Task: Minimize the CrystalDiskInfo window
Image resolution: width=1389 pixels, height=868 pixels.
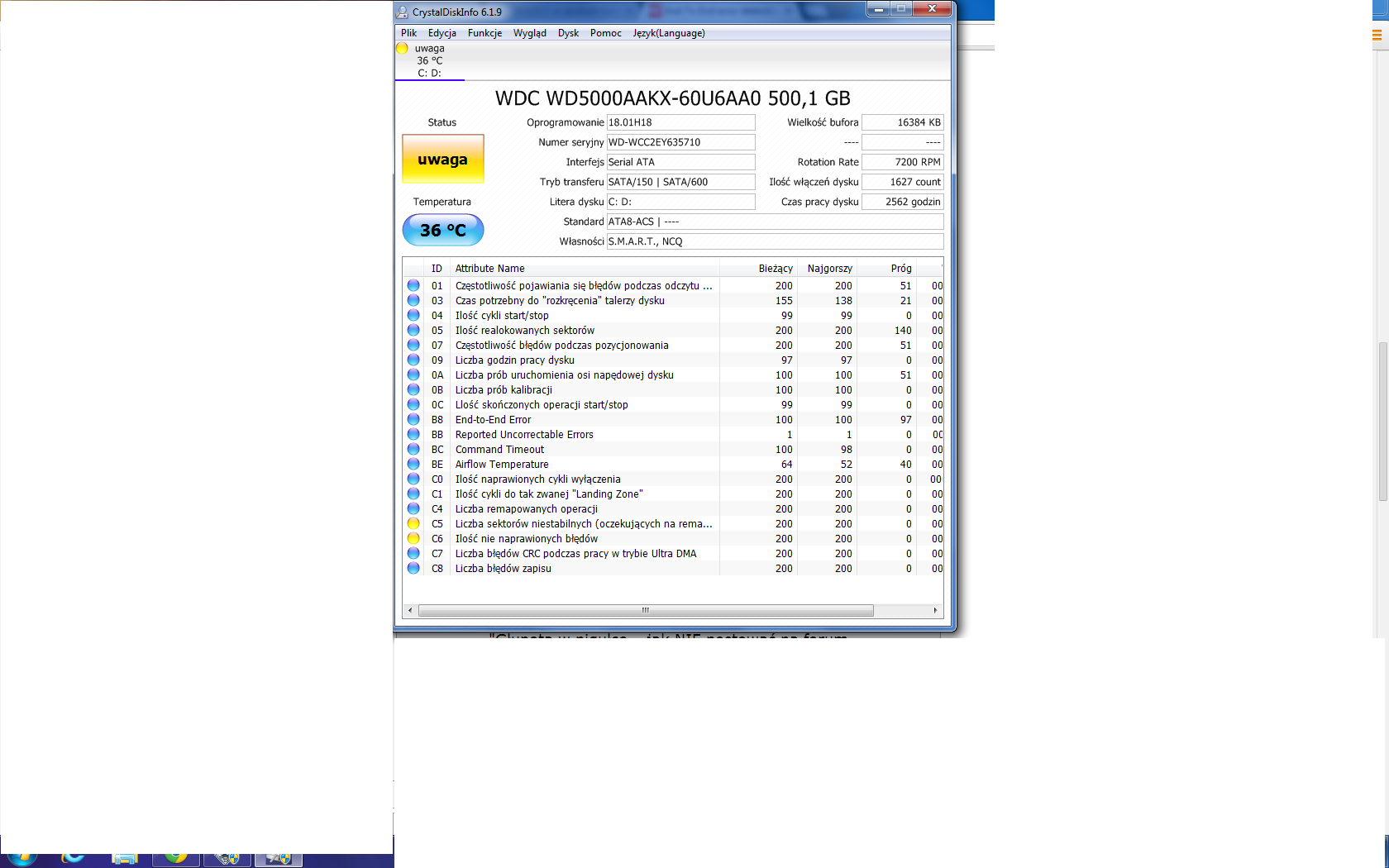Action: [878, 9]
